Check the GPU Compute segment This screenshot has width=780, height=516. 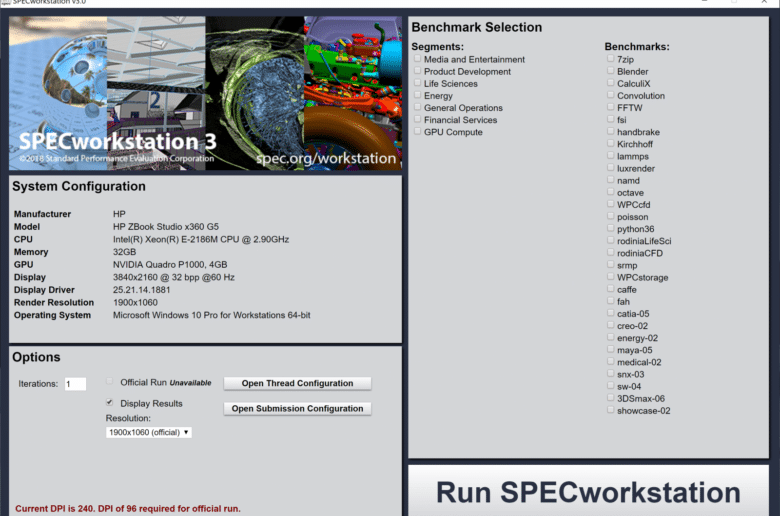coord(417,131)
